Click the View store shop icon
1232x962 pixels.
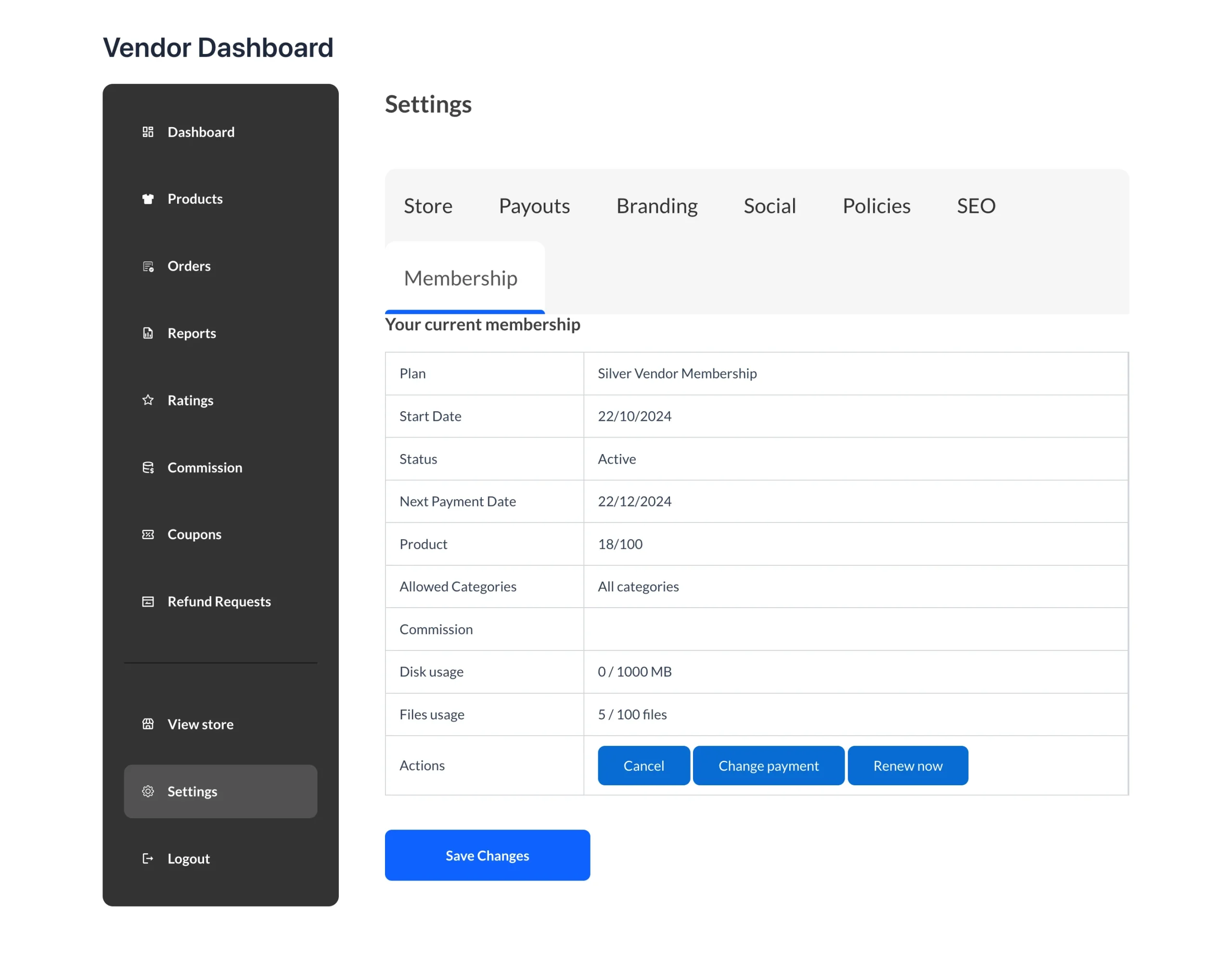pos(148,724)
